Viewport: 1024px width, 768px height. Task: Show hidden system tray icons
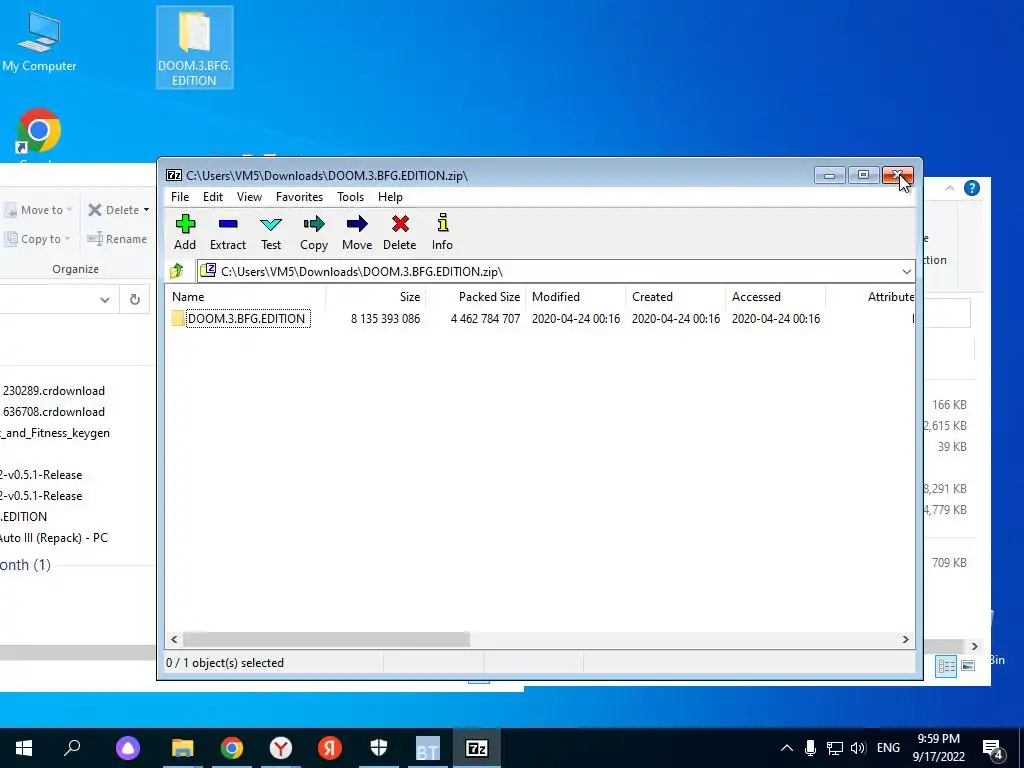pos(787,748)
